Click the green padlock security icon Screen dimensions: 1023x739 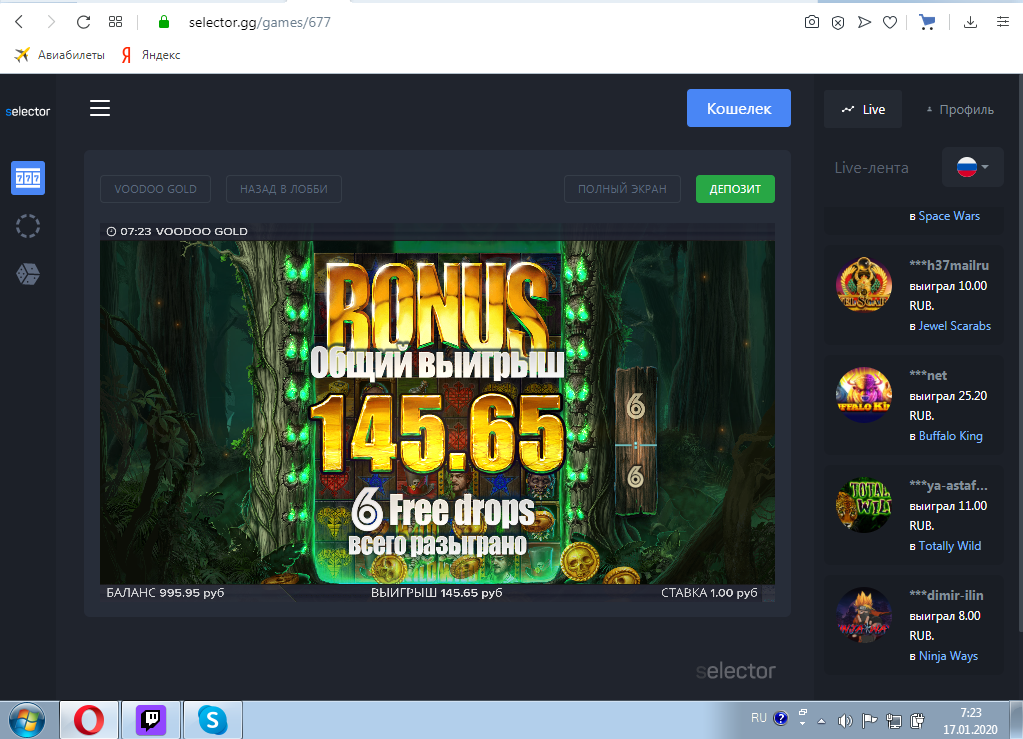click(164, 22)
